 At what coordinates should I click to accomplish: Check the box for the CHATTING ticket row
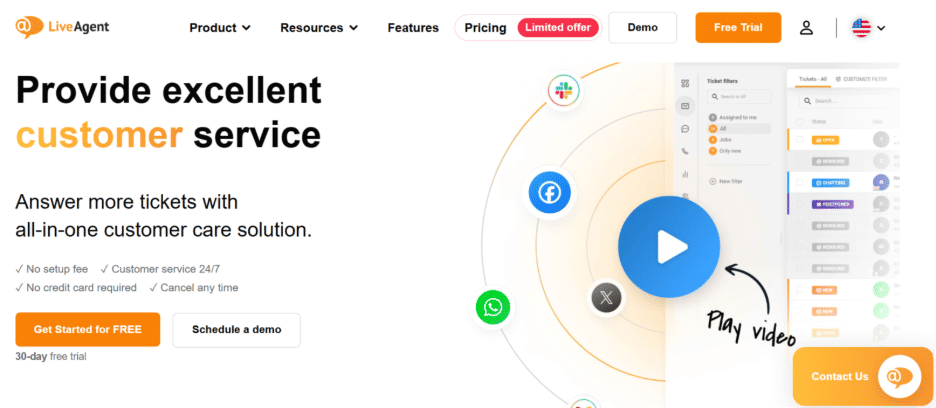point(799,183)
